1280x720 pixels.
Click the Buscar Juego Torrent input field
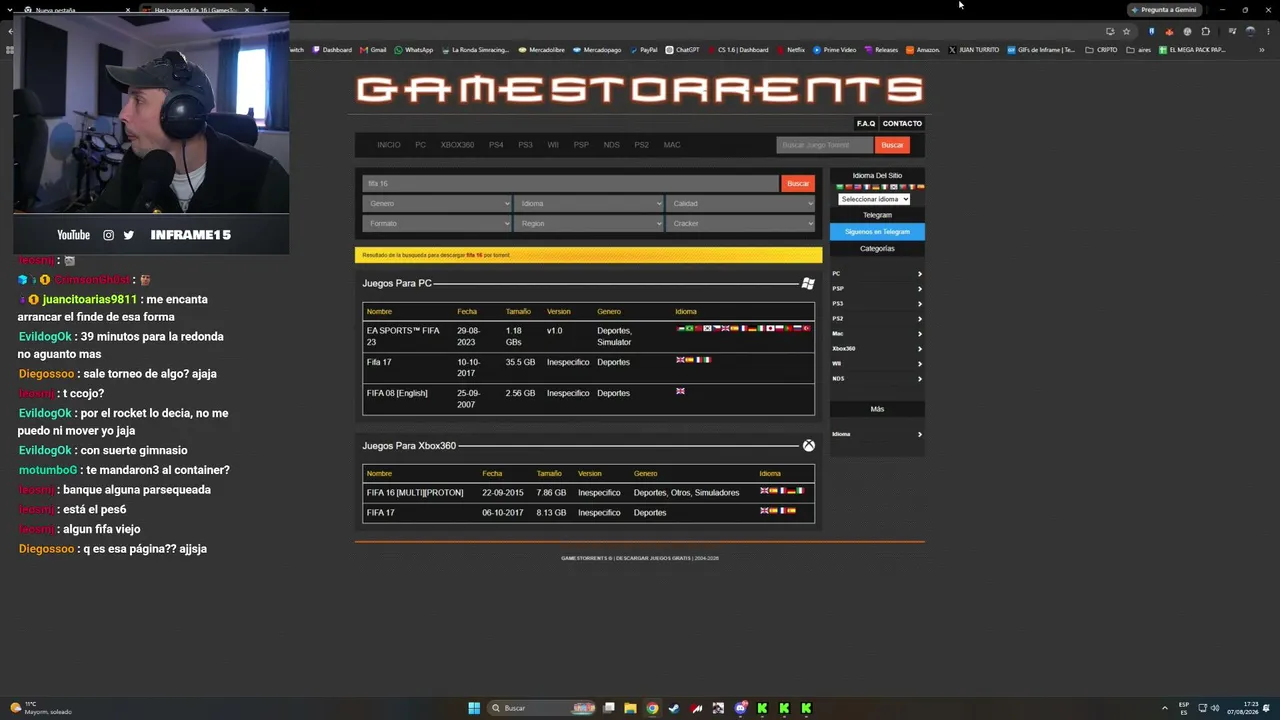[x=825, y=145]
